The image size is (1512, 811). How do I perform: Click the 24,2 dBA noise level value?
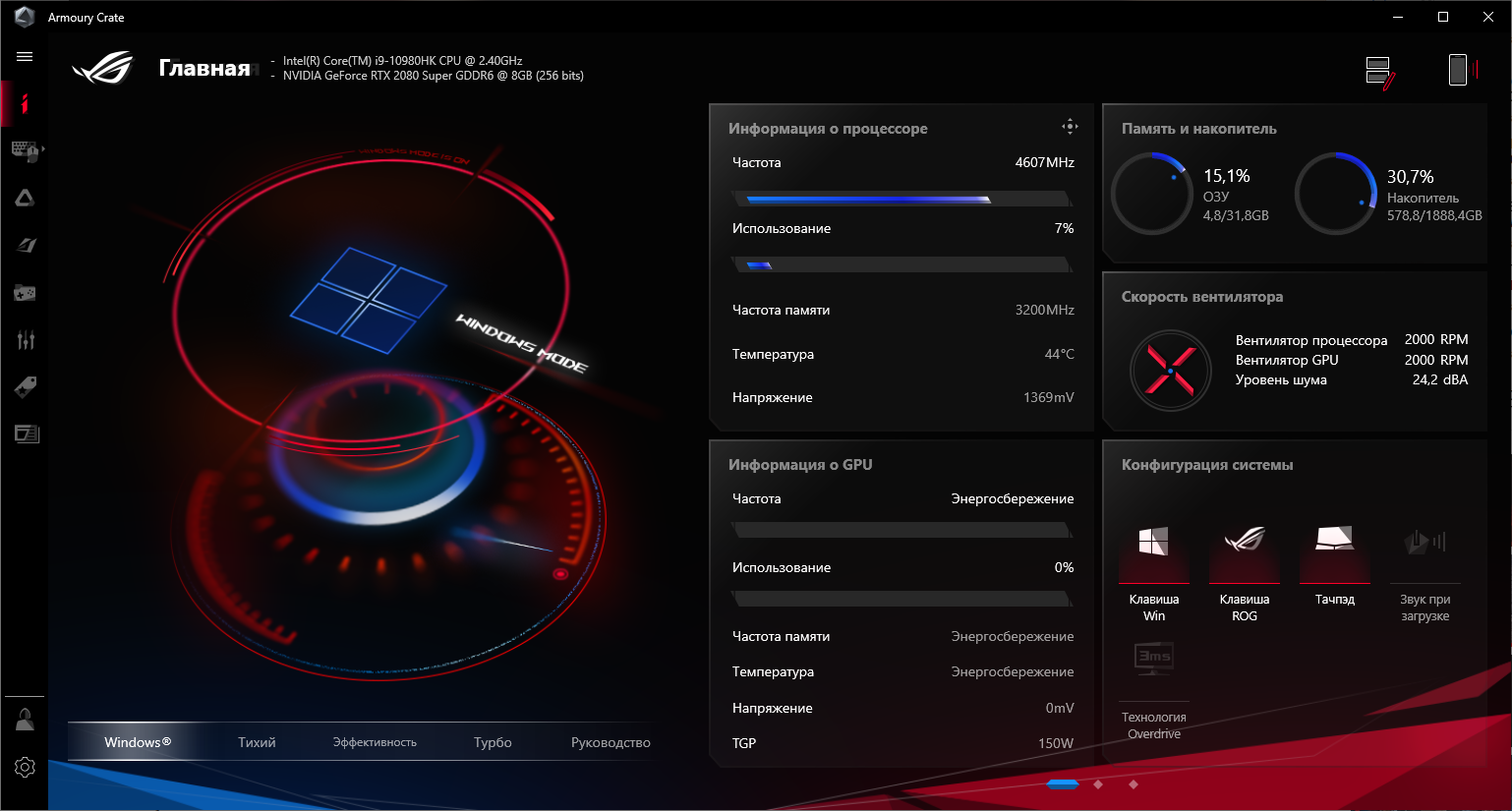pyautogui.click(x=1440, y=379)
